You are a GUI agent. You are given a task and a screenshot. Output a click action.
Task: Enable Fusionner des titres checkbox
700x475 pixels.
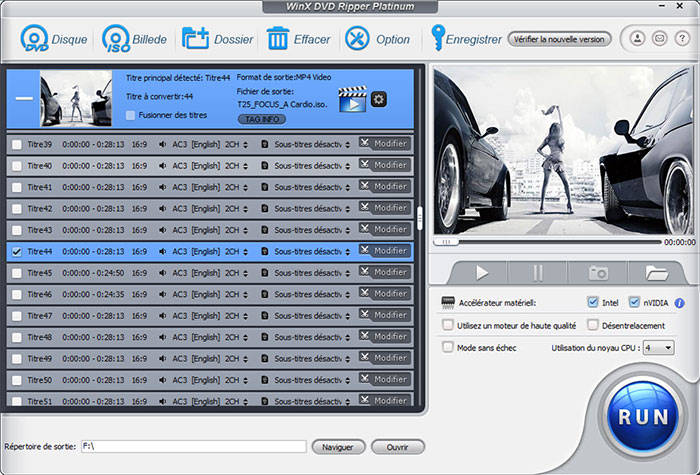pyautogui.click(x=130, y=115)
